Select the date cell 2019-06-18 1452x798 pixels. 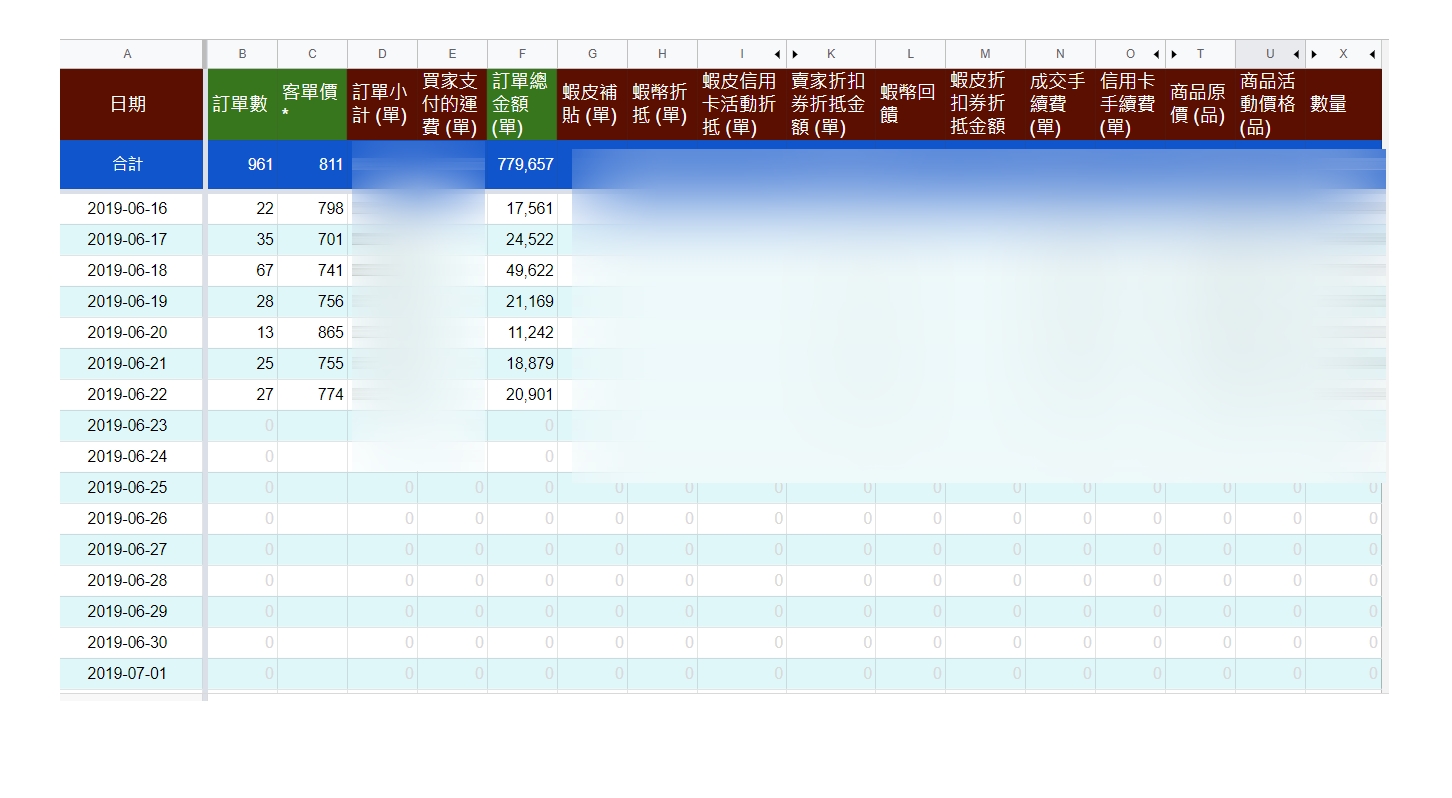pos(128,271)
